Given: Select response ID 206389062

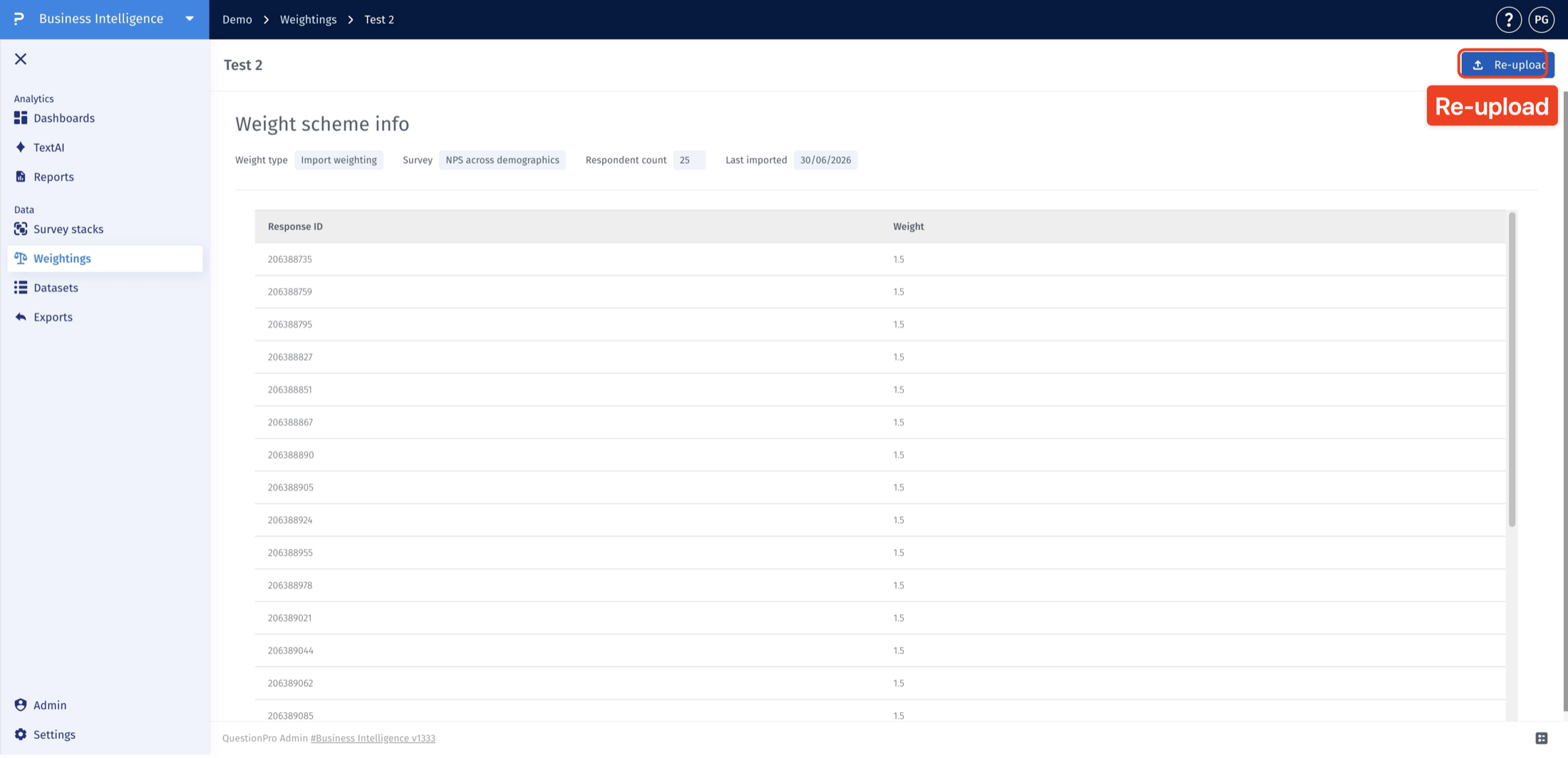Looking at the screenshot, I should (x=290, y=683).
